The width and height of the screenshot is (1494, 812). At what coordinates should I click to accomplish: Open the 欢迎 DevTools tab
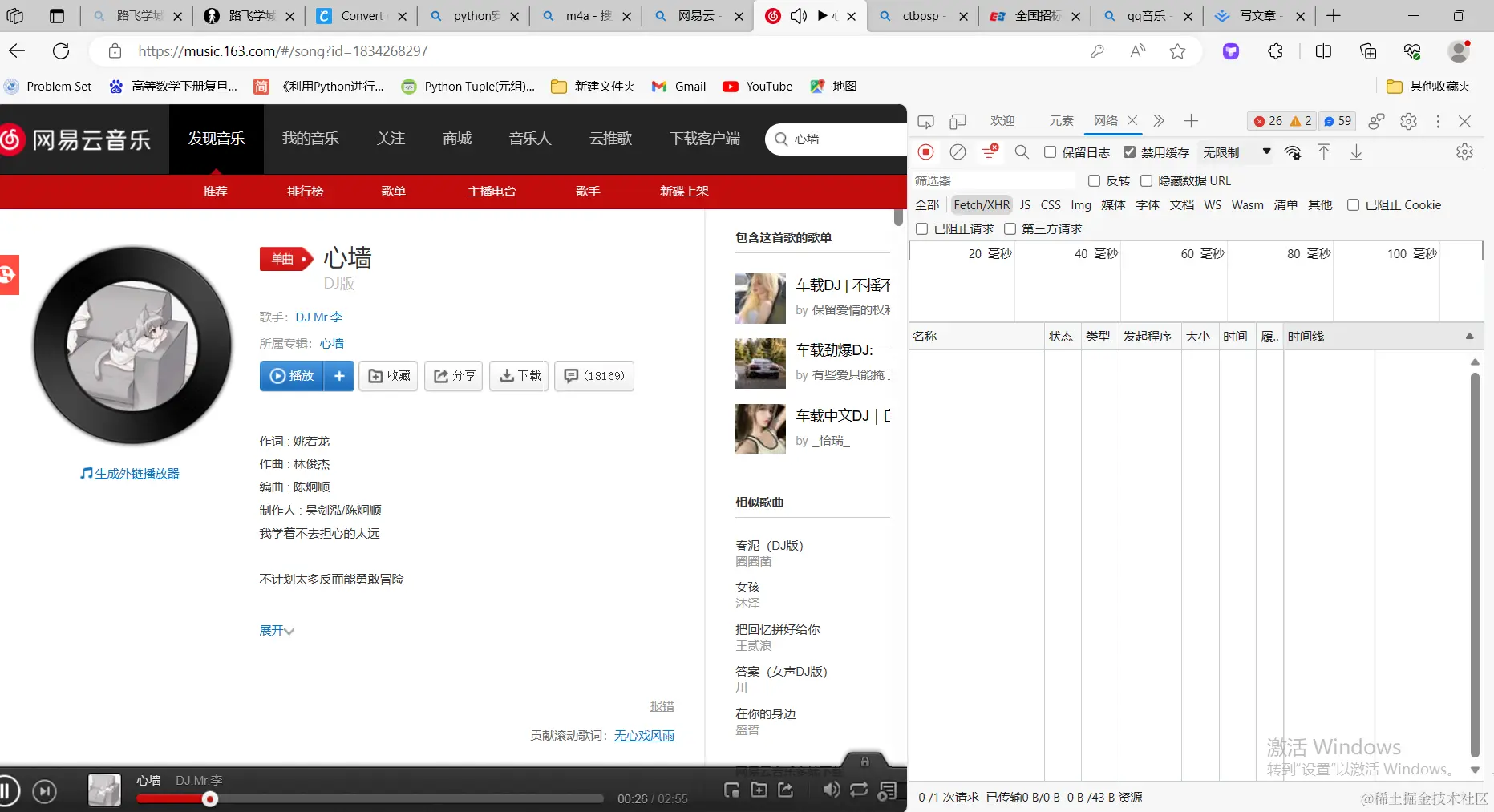1002,121
